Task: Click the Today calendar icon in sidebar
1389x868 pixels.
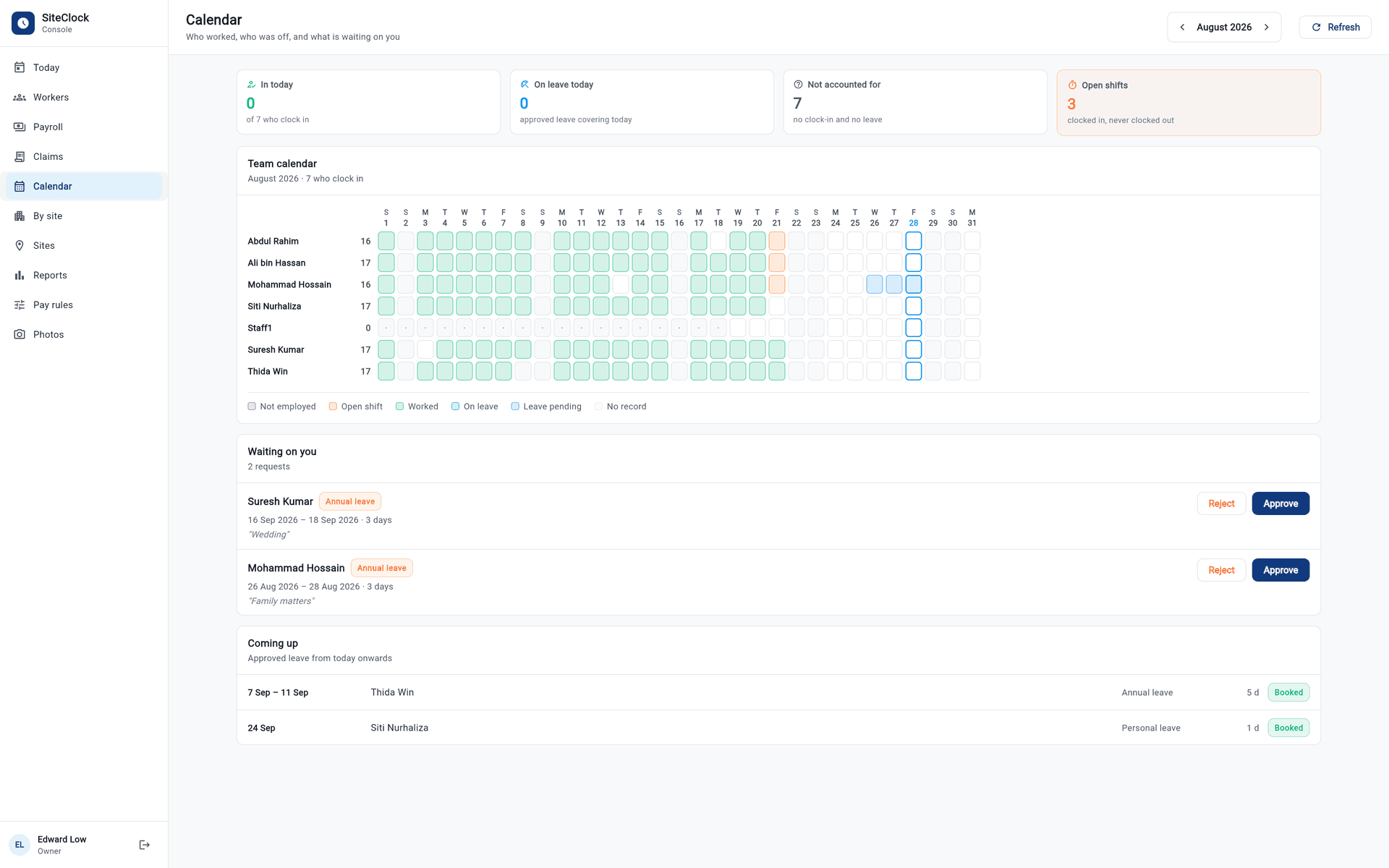Action: (x=20, y=67)
